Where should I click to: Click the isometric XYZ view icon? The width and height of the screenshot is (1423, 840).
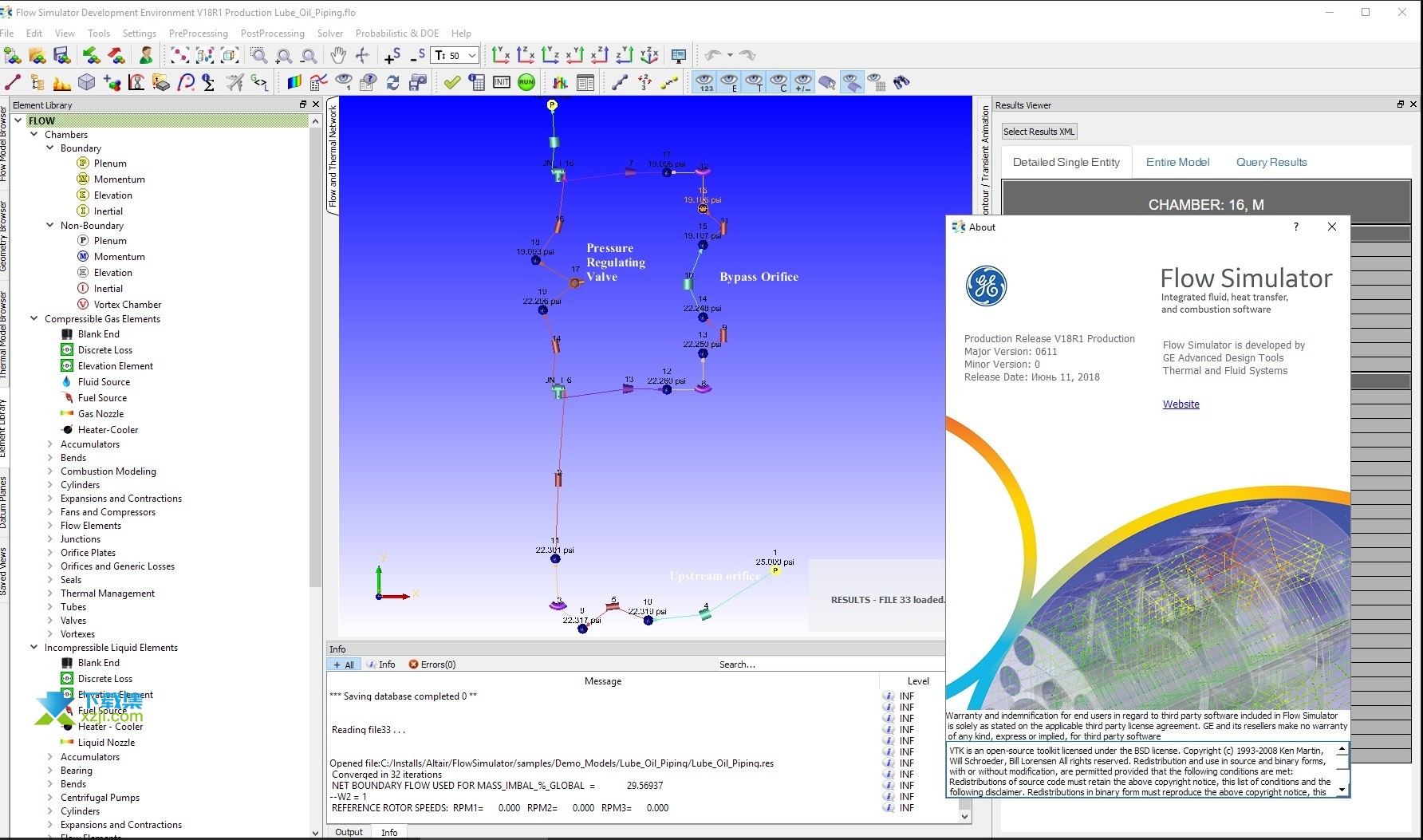click(649, 55)
